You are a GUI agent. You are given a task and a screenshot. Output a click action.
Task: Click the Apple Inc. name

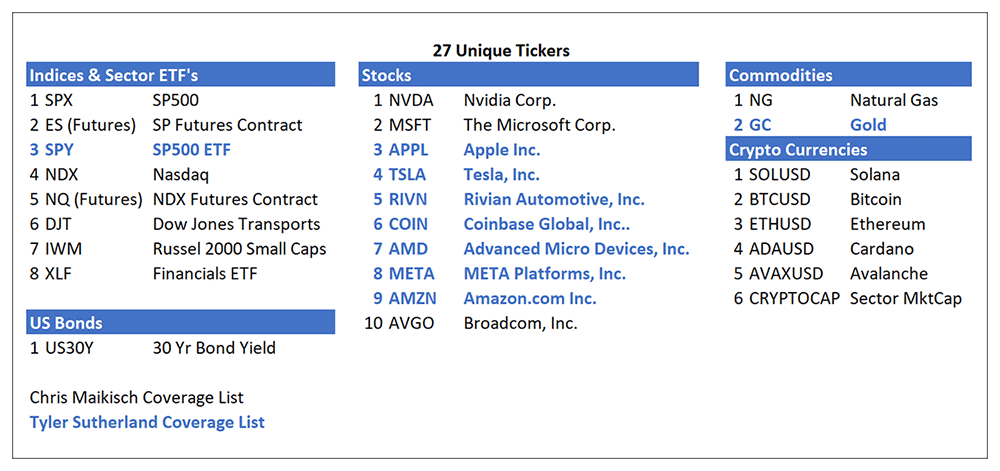click(501, 150)
